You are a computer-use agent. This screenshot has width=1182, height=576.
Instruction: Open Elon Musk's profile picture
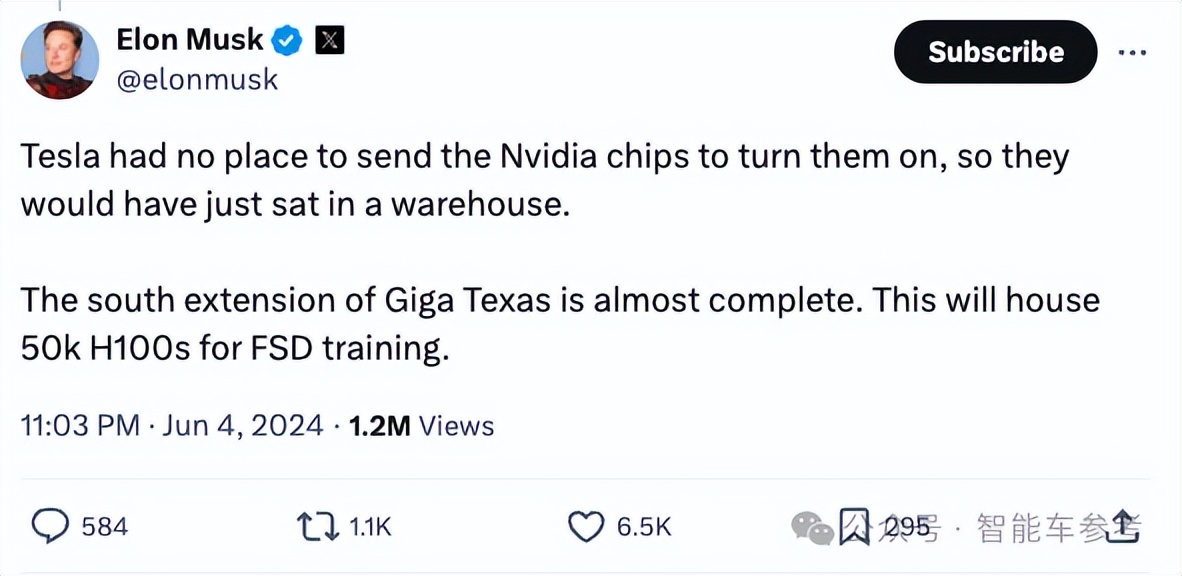coord(61,60)
